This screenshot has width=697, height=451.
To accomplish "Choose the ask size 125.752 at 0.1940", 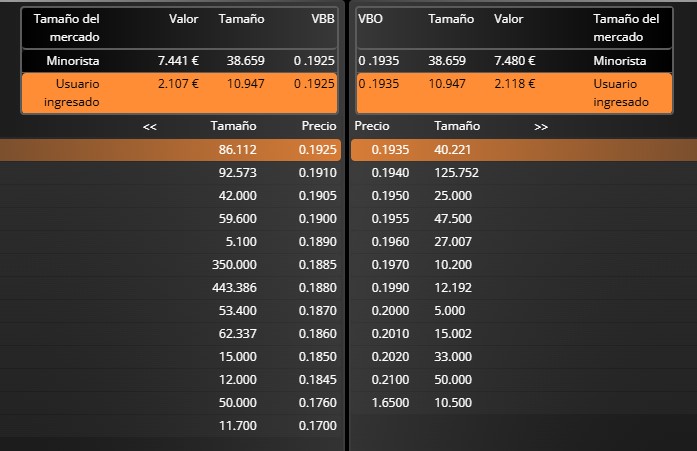I will tap(456, 173).
